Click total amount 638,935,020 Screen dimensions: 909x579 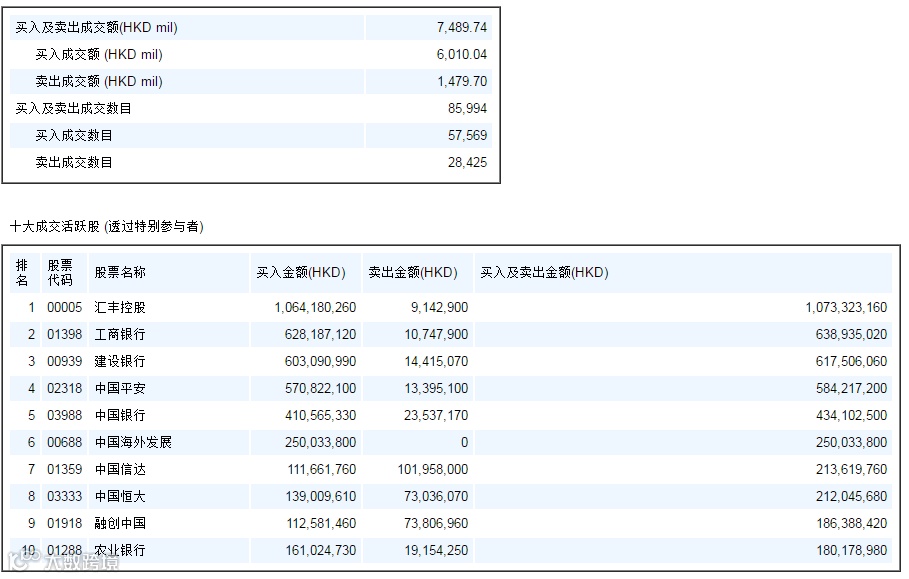pyautogui.click(x=852, y=334)
